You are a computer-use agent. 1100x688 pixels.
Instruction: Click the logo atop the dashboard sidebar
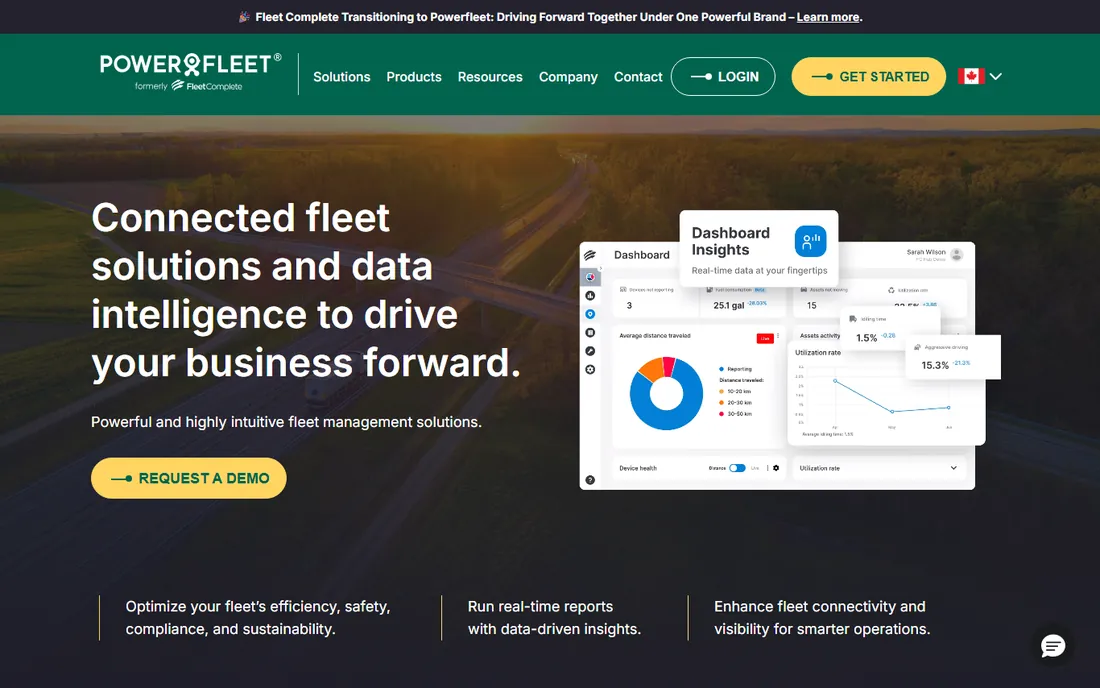[590, 255]
